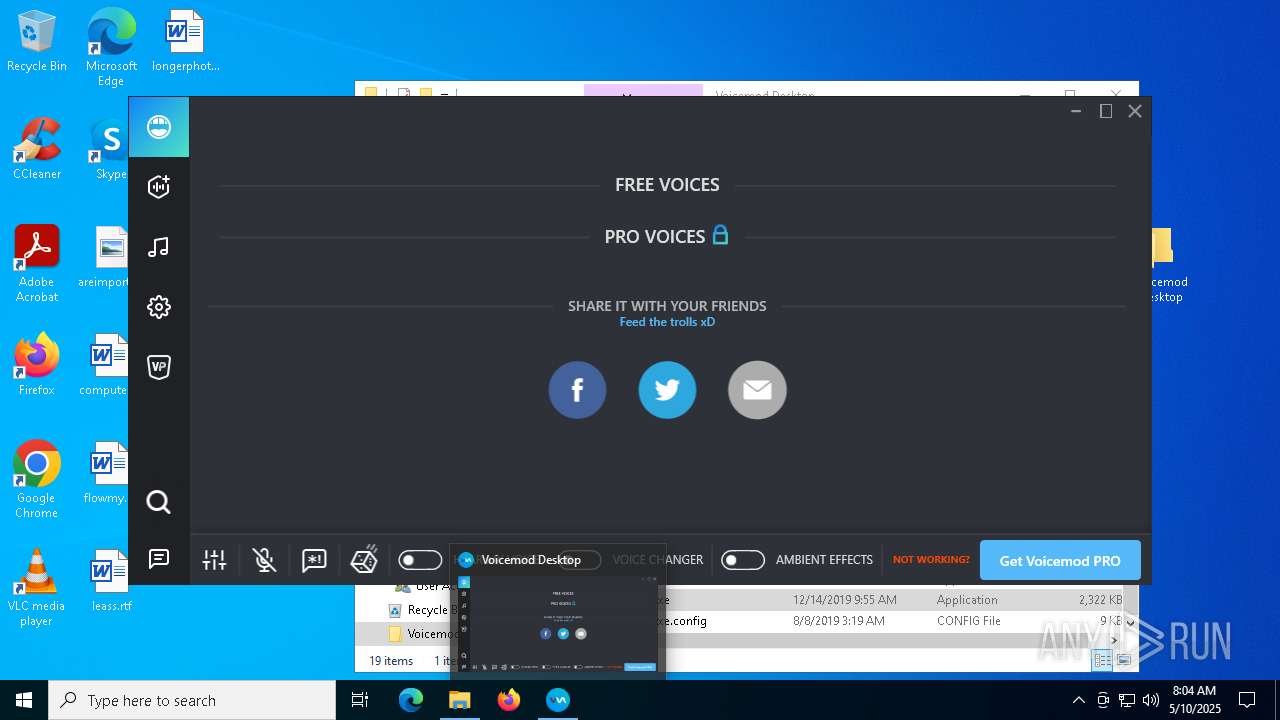Open File Explorer from the taskbar
The image size is (1280, 720).
[460, 700]
